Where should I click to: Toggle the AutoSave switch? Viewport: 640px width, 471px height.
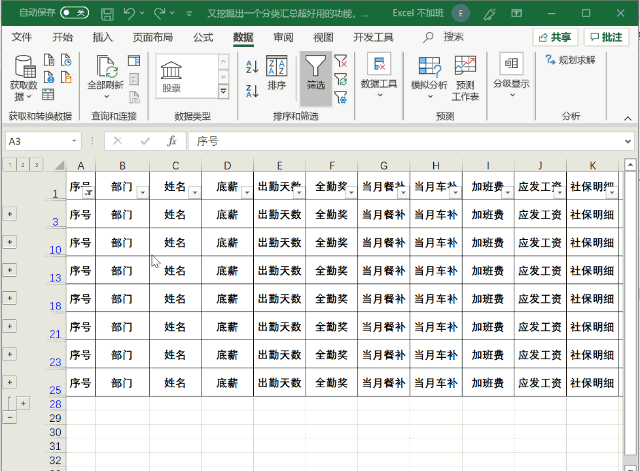pyautogui.click(x=74, y=13)
